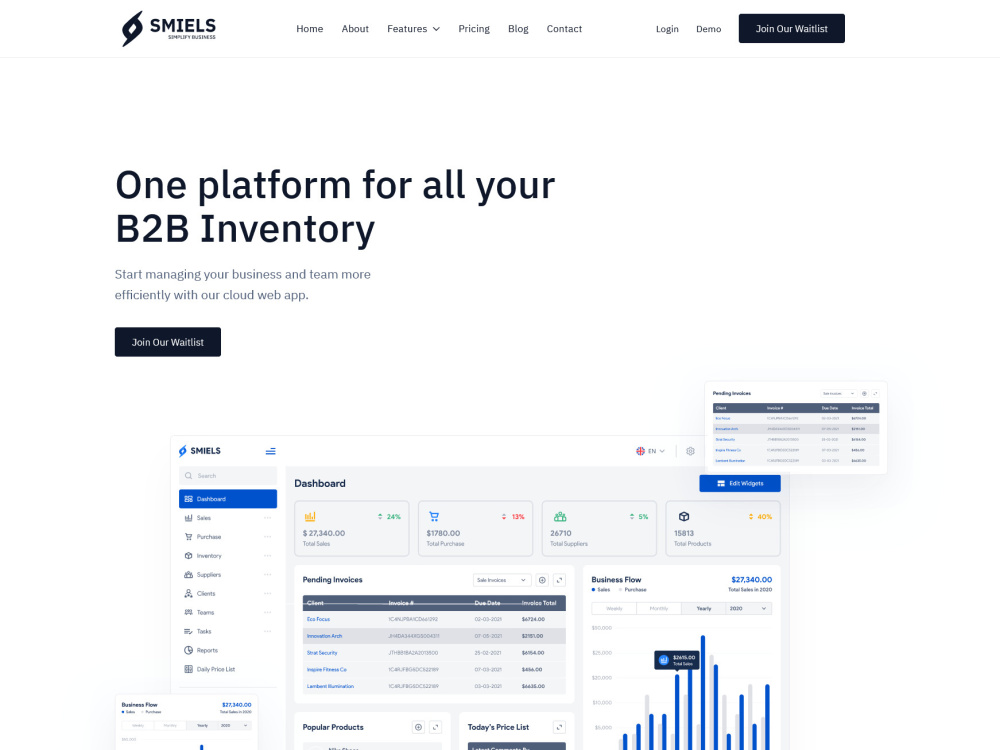
Task: Click the $2615.00 Total Sales chart tooltip
Action: coord(677,660)
